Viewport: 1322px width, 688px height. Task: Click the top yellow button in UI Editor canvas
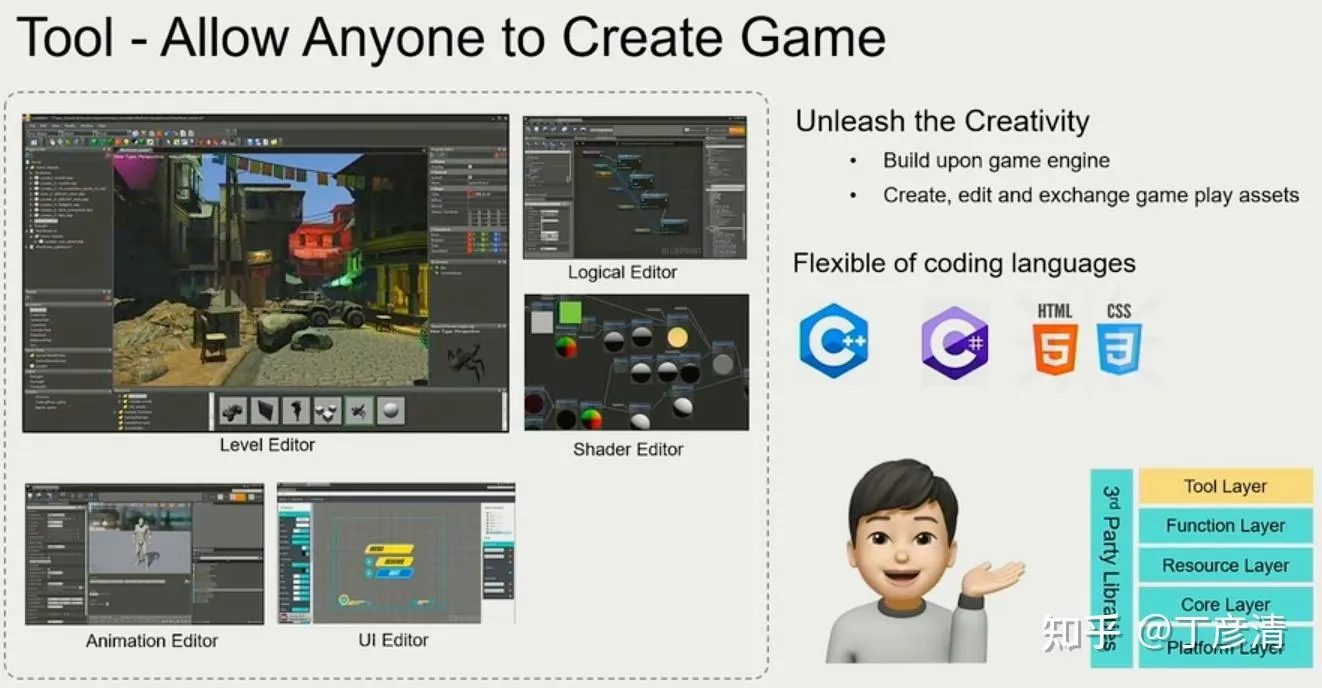[389, 549]
